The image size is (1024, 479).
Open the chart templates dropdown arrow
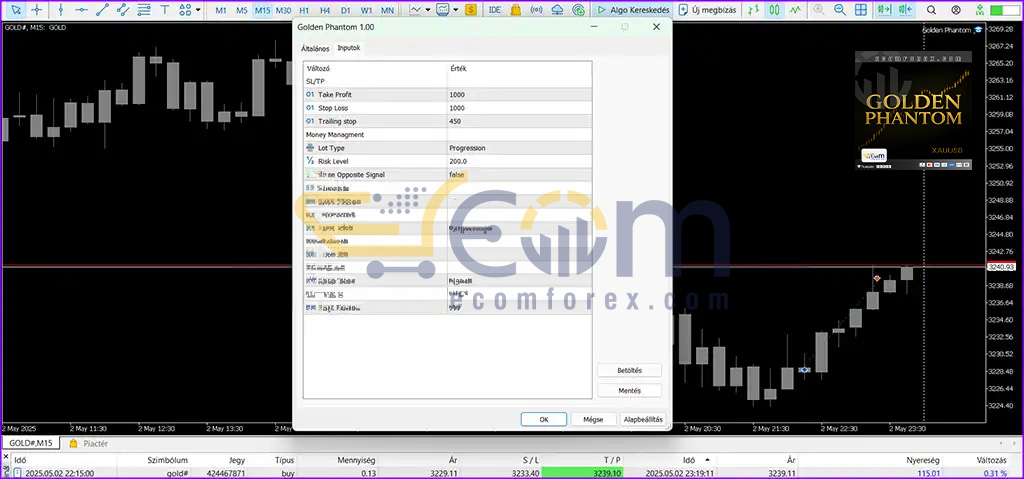point(456,10)
